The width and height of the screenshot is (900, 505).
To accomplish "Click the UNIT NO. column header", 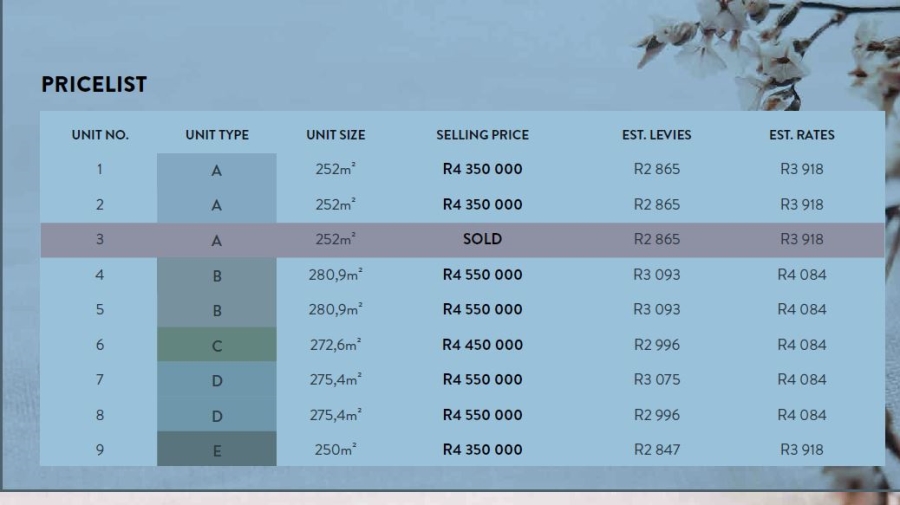I will coord(100,135).
